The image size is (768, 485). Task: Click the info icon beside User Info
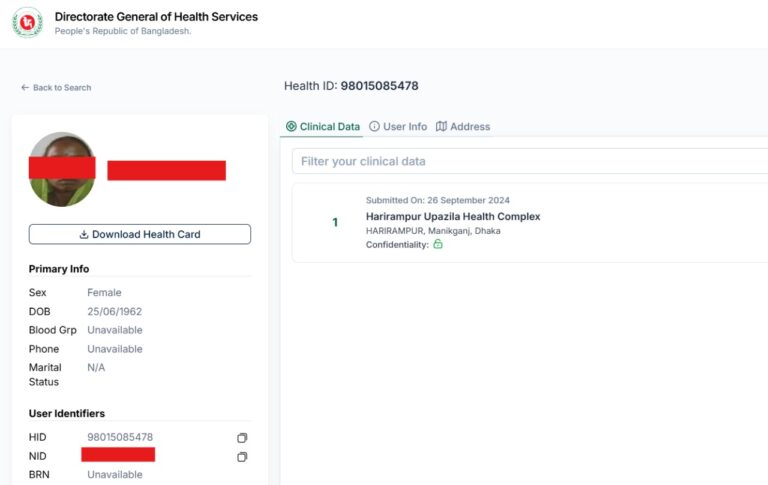pyautogui.click(x=374, y=127)
